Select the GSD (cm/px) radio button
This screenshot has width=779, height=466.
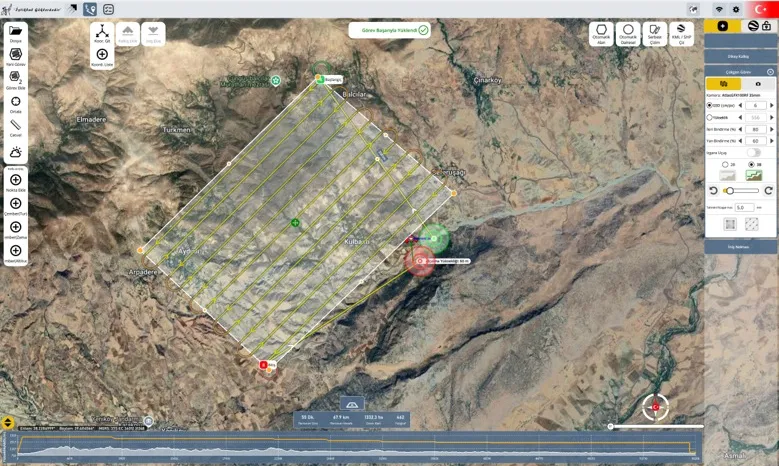(709, 105)
